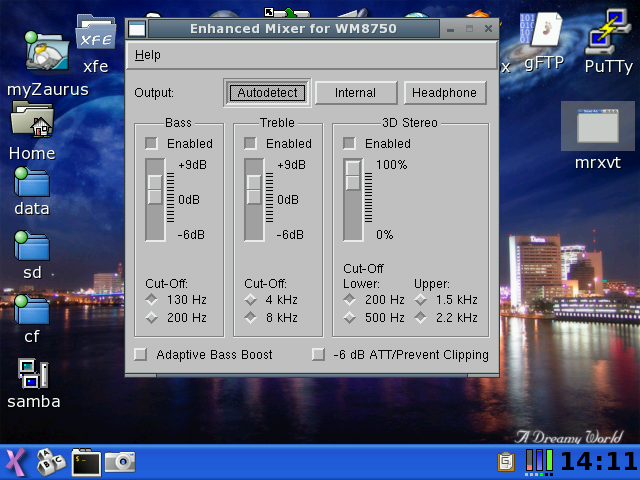Click the terminal icon in the taskbar
Screen dimensions: 640x480
[87, 461]
